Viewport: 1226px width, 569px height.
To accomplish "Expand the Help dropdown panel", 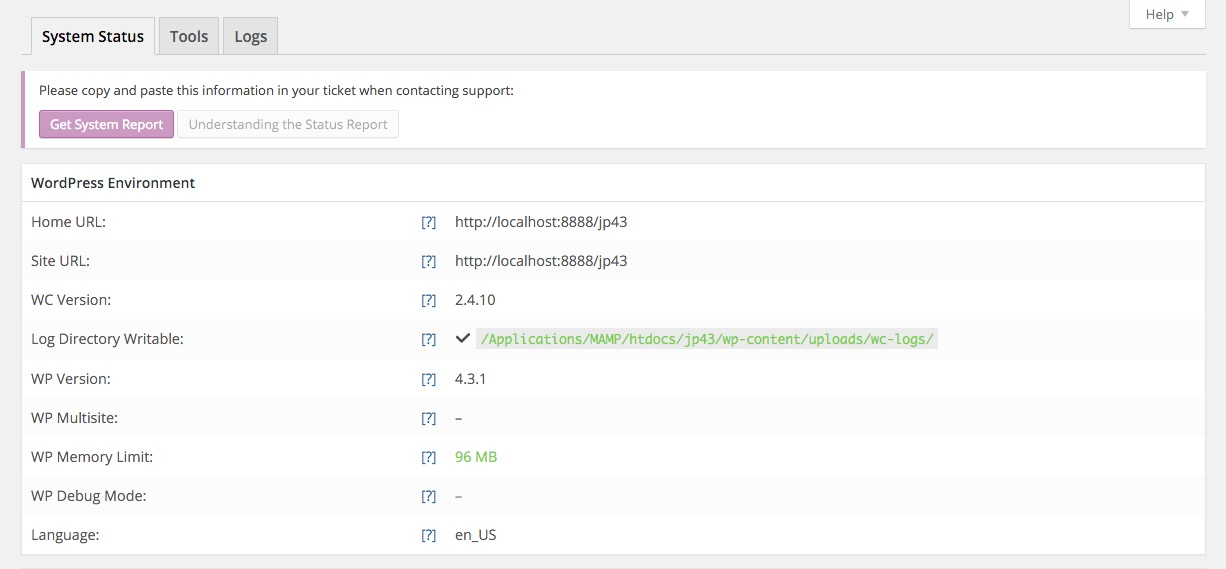I will pos(1167,14).
